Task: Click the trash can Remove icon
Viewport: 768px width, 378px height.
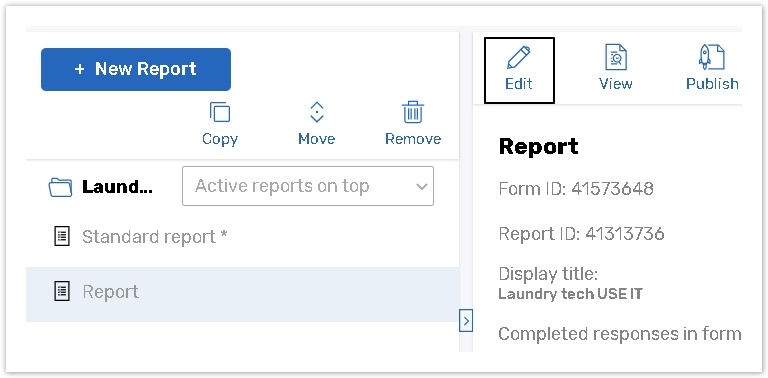Action: 413,112
